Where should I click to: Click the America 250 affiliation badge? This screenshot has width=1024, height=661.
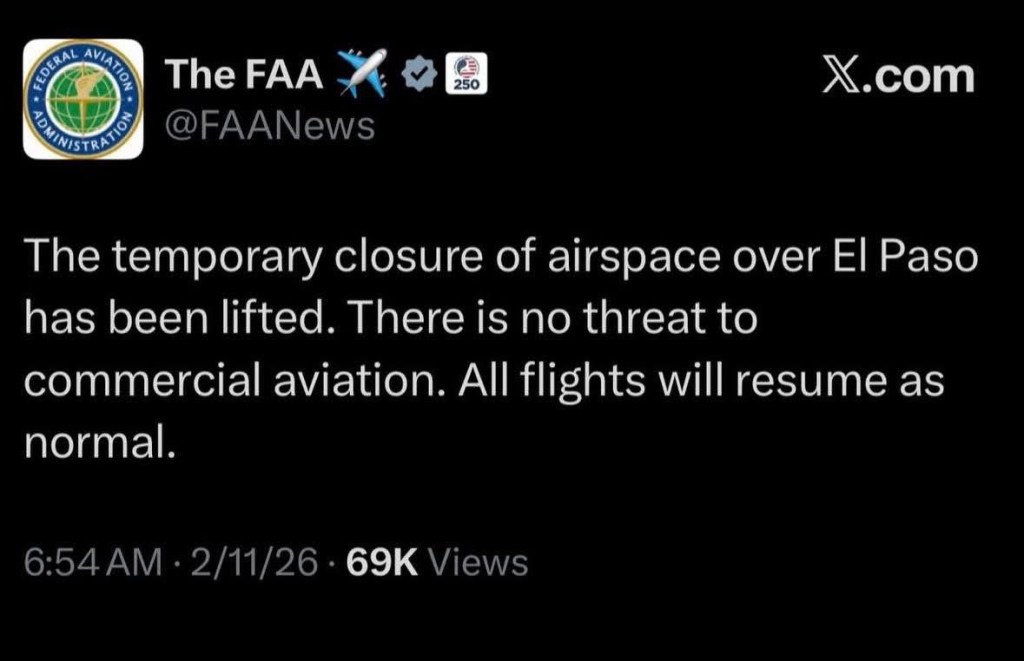pyautogui.click(x=465, y=73)
